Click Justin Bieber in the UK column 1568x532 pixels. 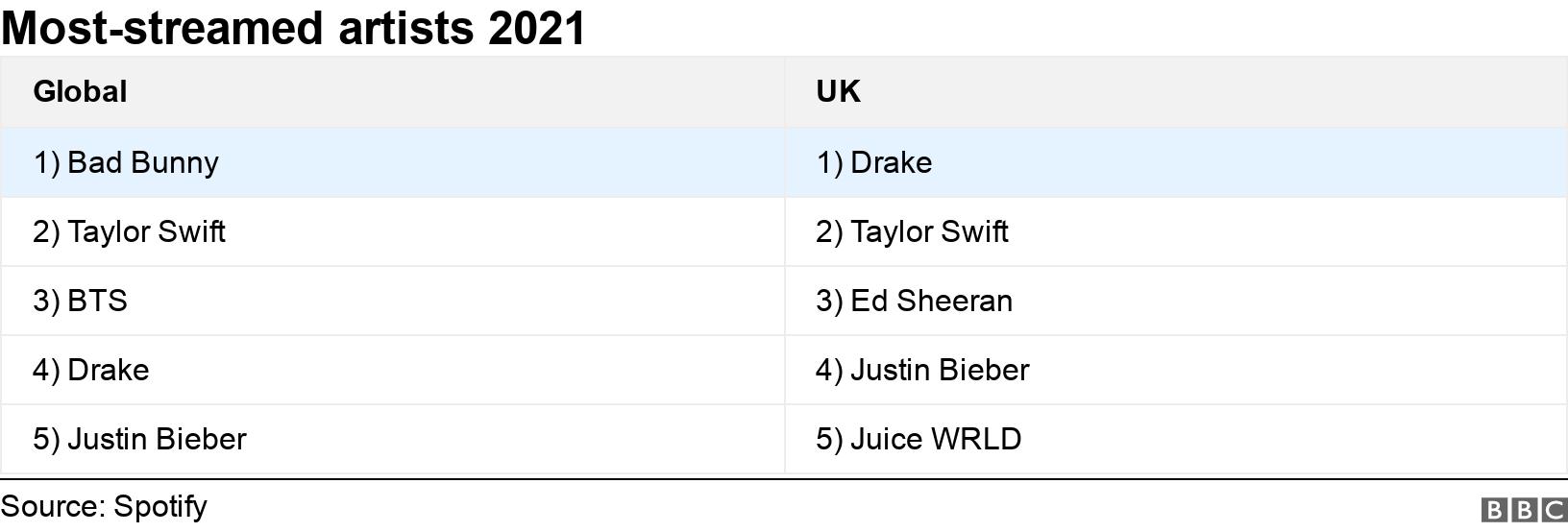tap(922, 370)
